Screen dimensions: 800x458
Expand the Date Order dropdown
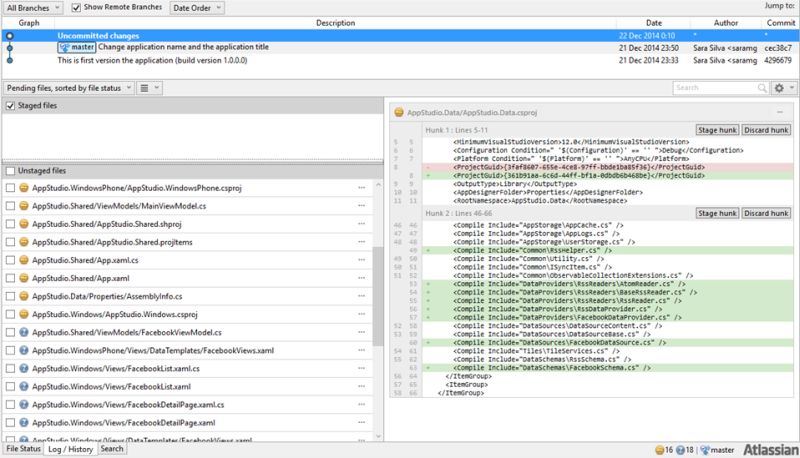coord(197,8)
